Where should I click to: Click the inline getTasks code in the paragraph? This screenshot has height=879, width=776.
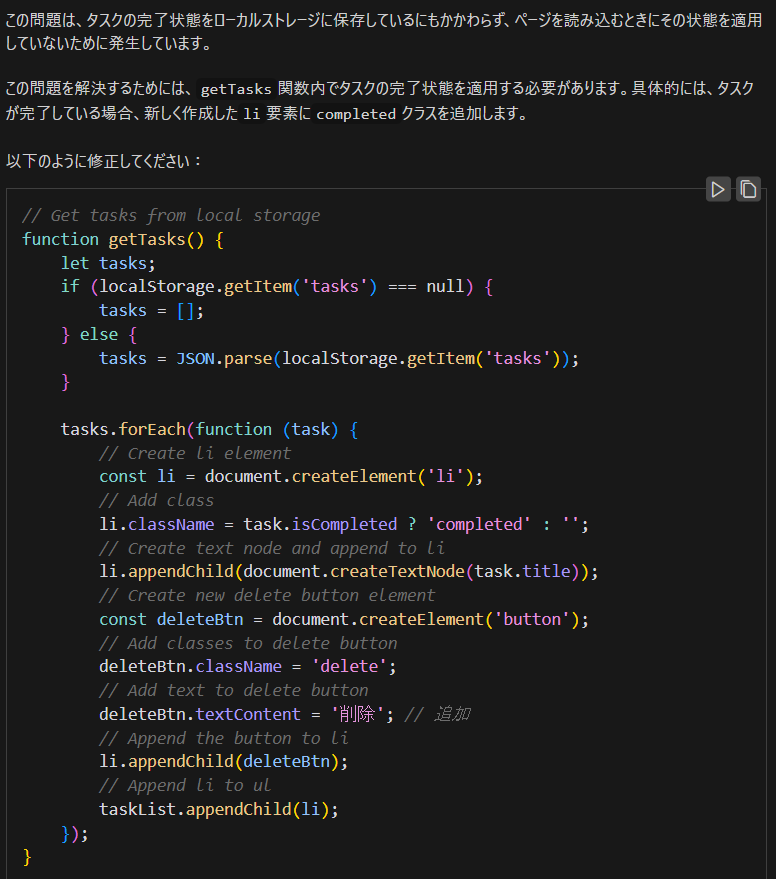coord(236,89)
